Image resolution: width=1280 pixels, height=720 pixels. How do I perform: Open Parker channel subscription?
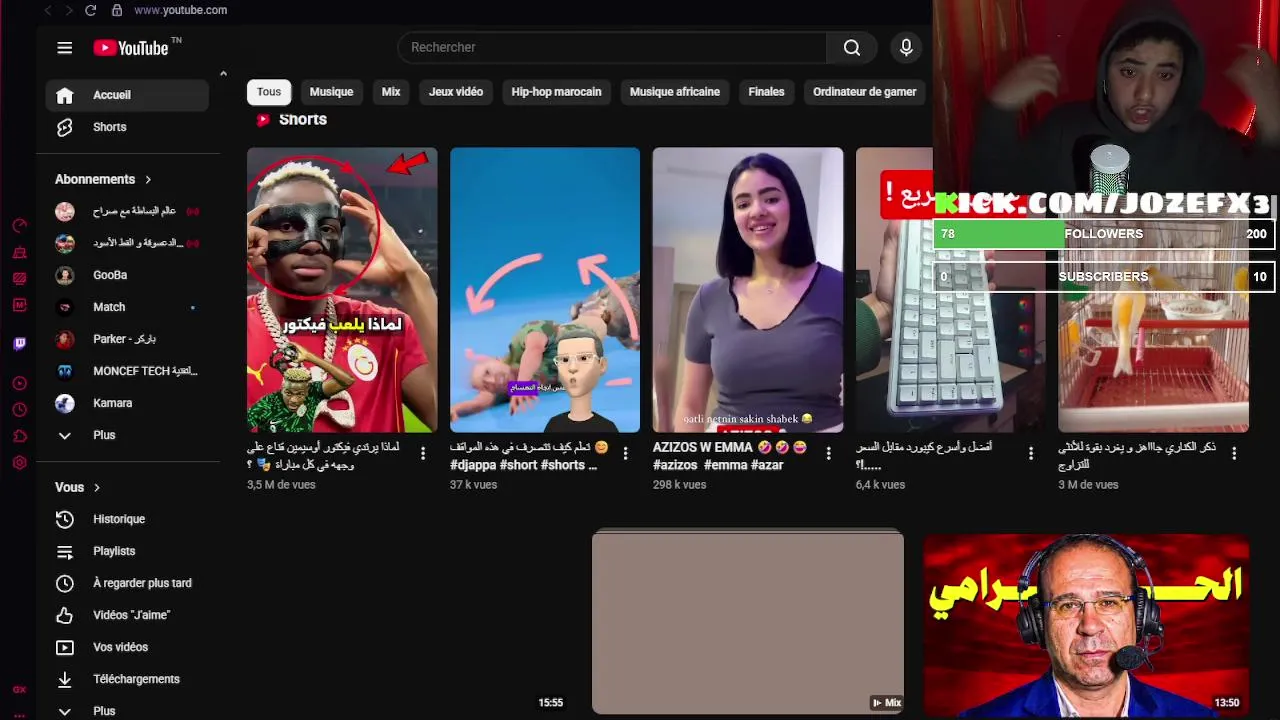click(x=127, y=339)
